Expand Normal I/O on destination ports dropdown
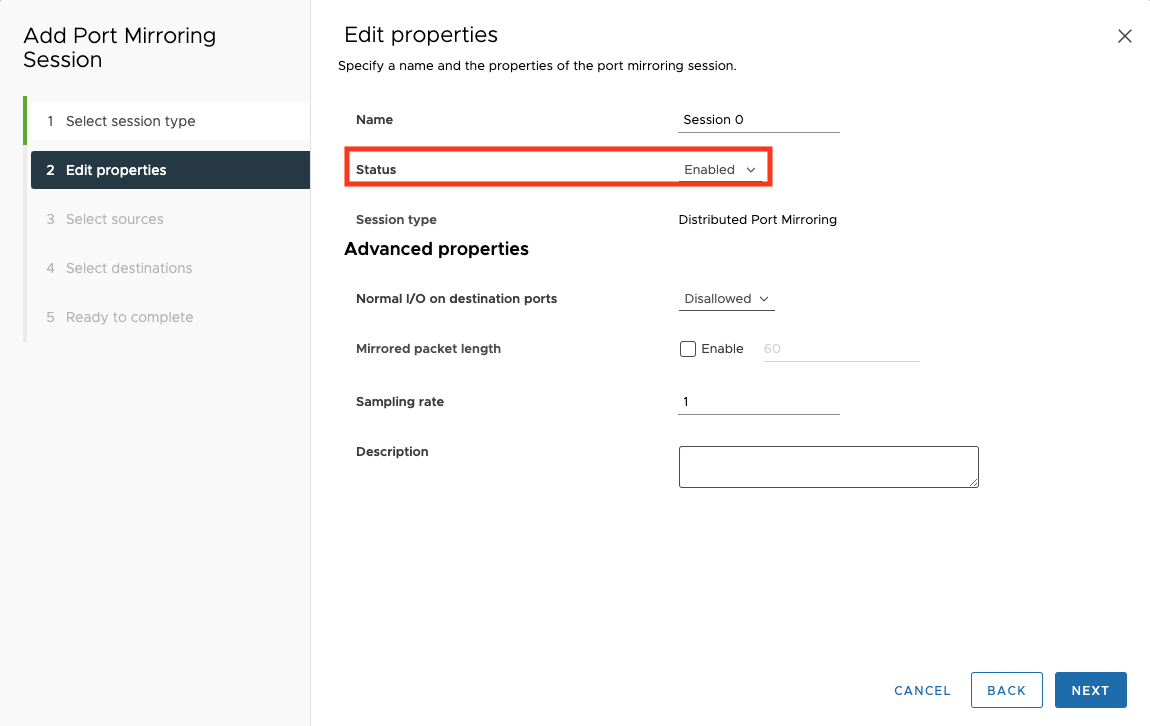 [726, 299]
